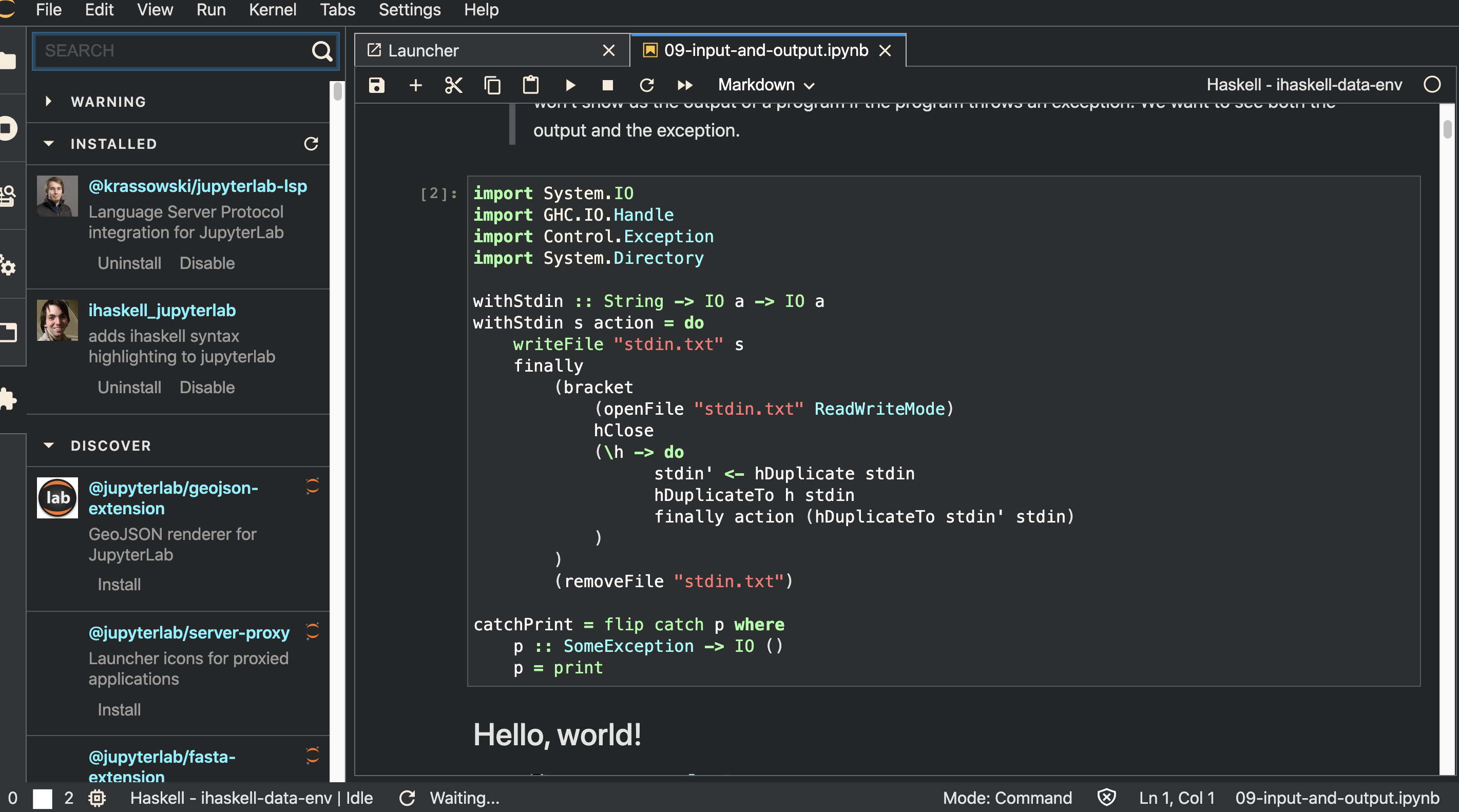Open the extension manager puzzle icon
Image resolution: width=1459 pixels, height=812 pixels.
point(8,399)
